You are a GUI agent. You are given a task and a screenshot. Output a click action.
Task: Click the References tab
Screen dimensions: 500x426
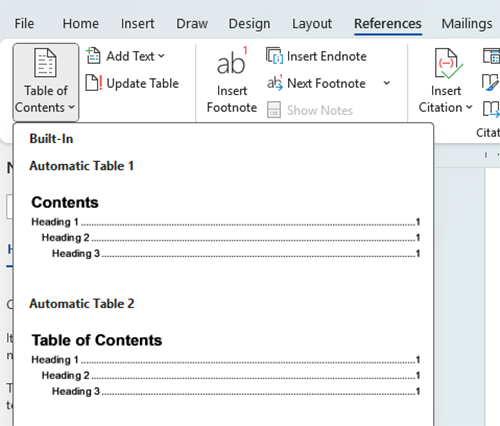point(388,24)
